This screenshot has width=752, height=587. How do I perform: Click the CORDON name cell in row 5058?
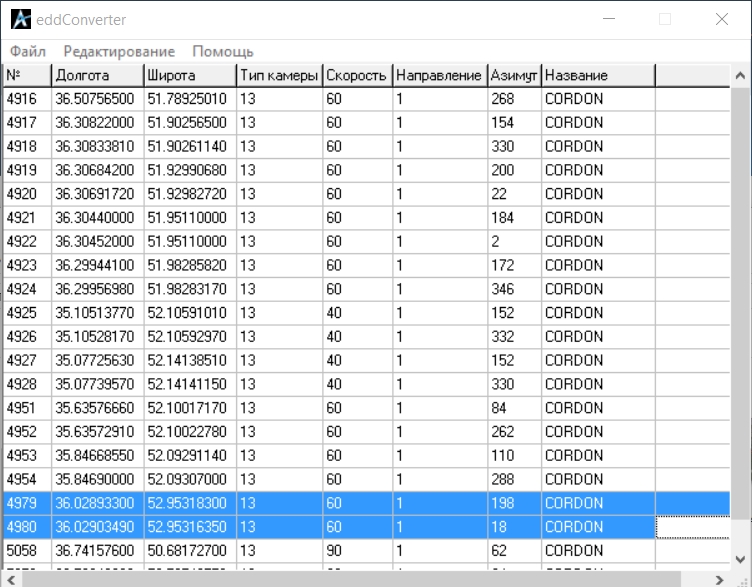[x=597, y=550]
